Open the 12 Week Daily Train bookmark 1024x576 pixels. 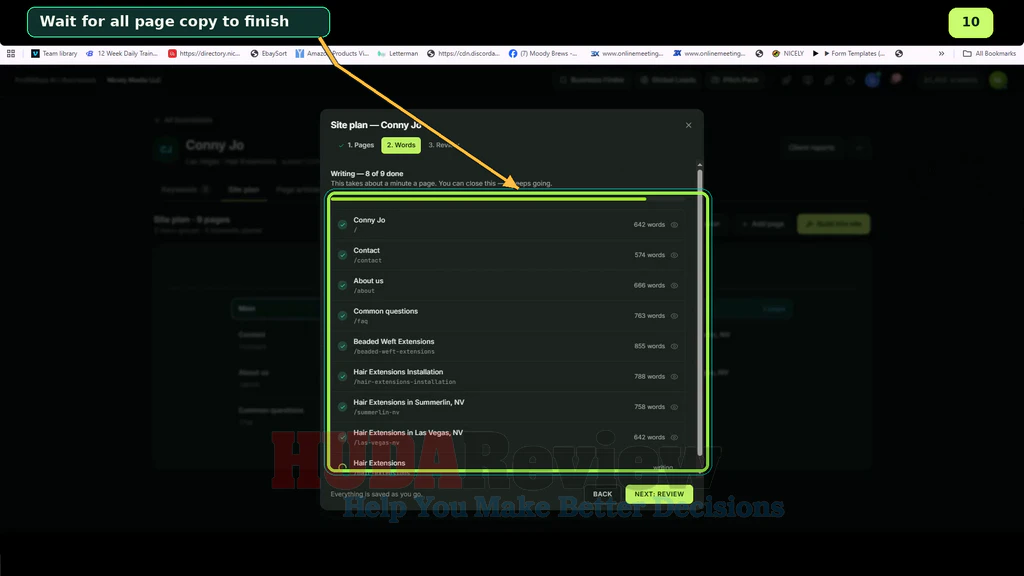[x=122, y=54]
